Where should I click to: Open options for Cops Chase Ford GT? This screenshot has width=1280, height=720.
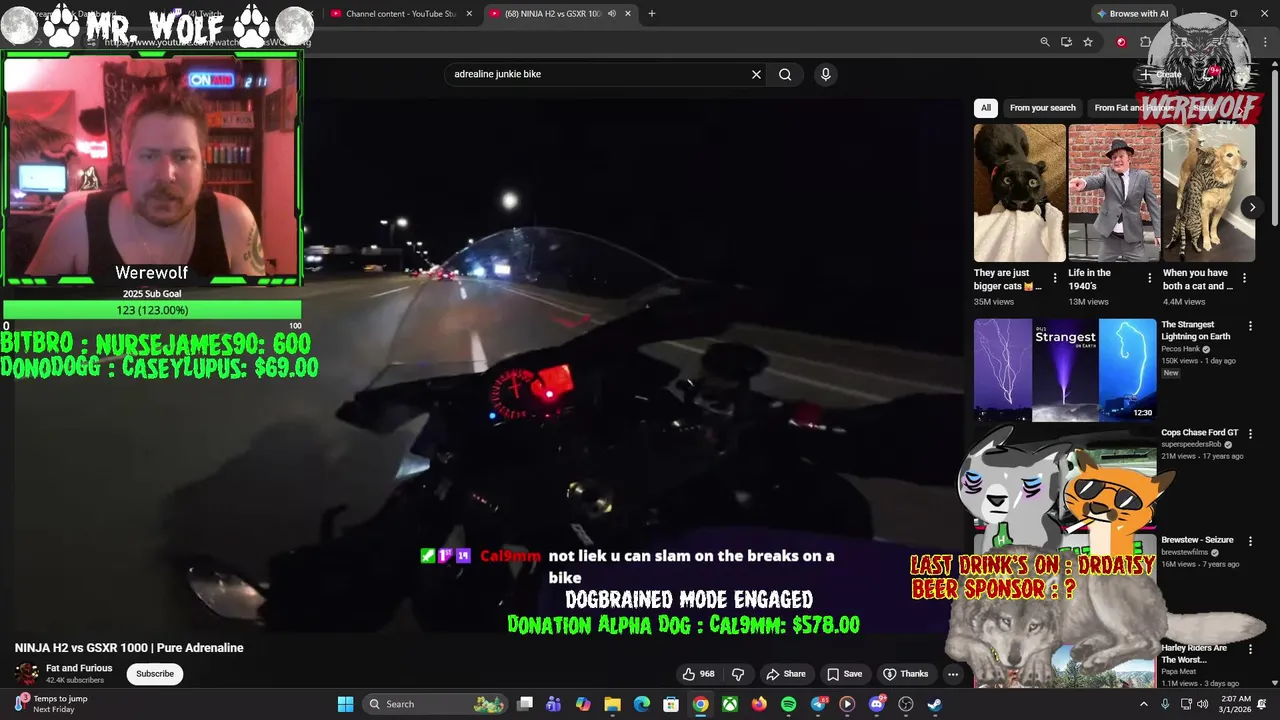tap(1249, 434)
